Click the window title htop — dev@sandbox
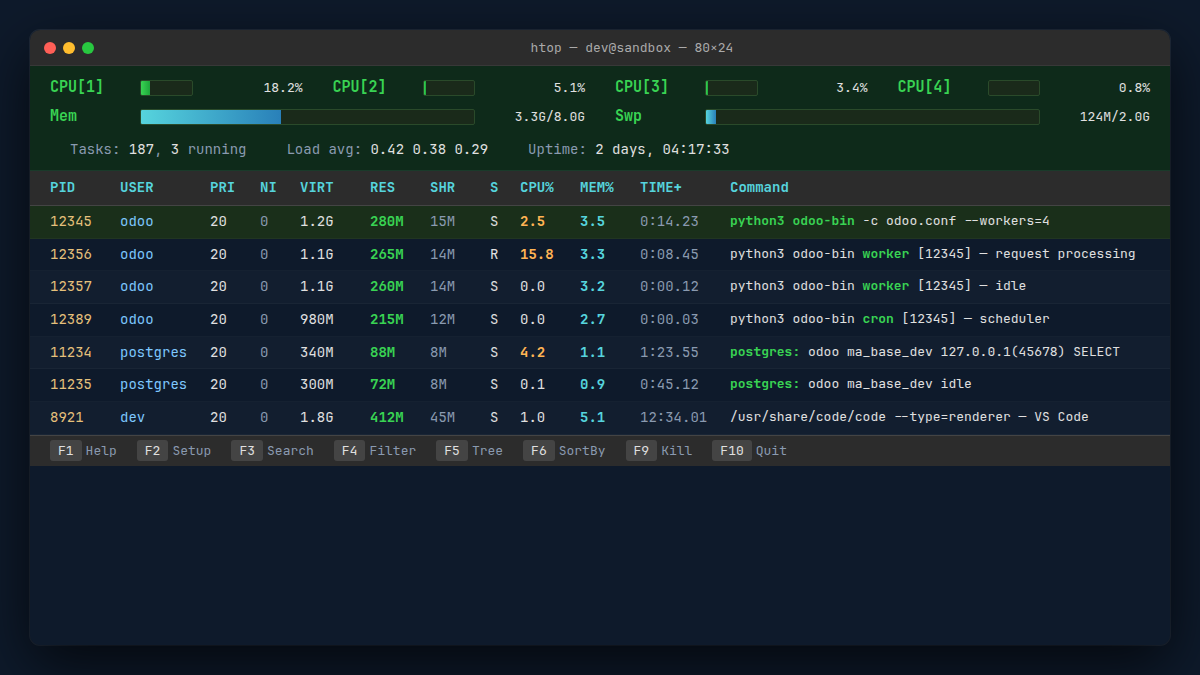This screenshot has height=675, width=1200. pos(632,48)
